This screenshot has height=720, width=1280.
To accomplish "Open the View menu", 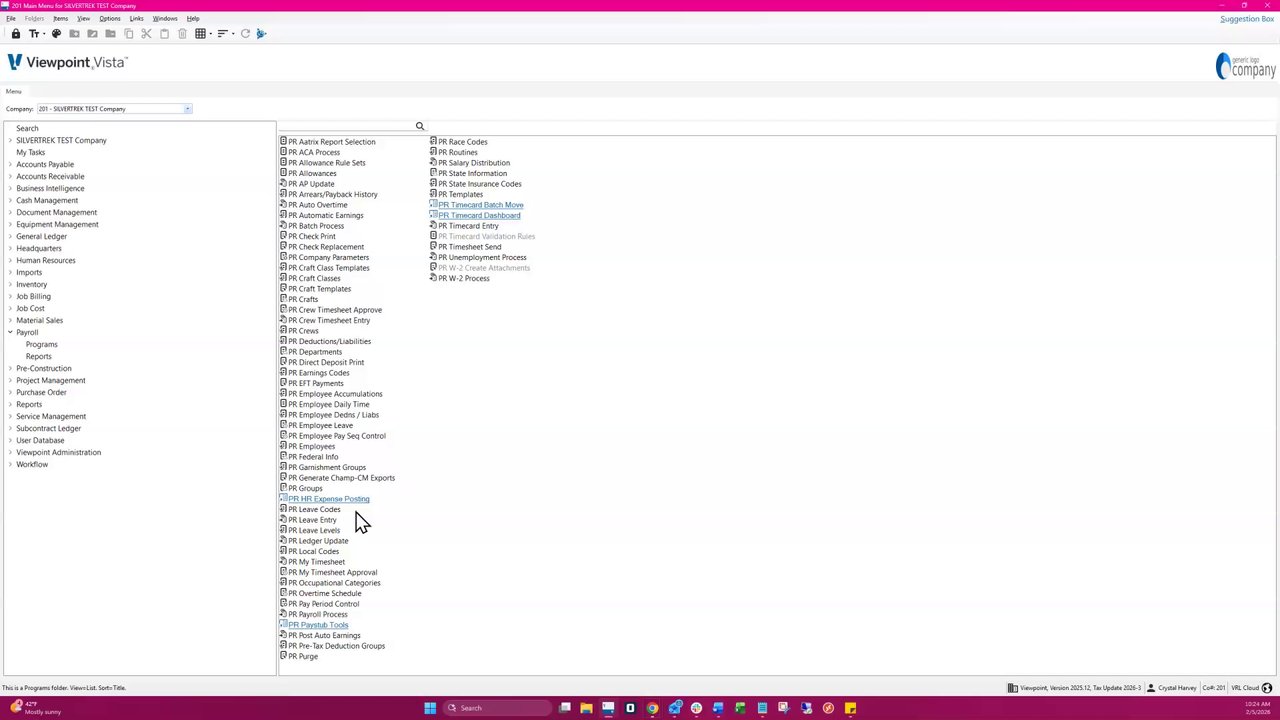I will pos(83,18).
